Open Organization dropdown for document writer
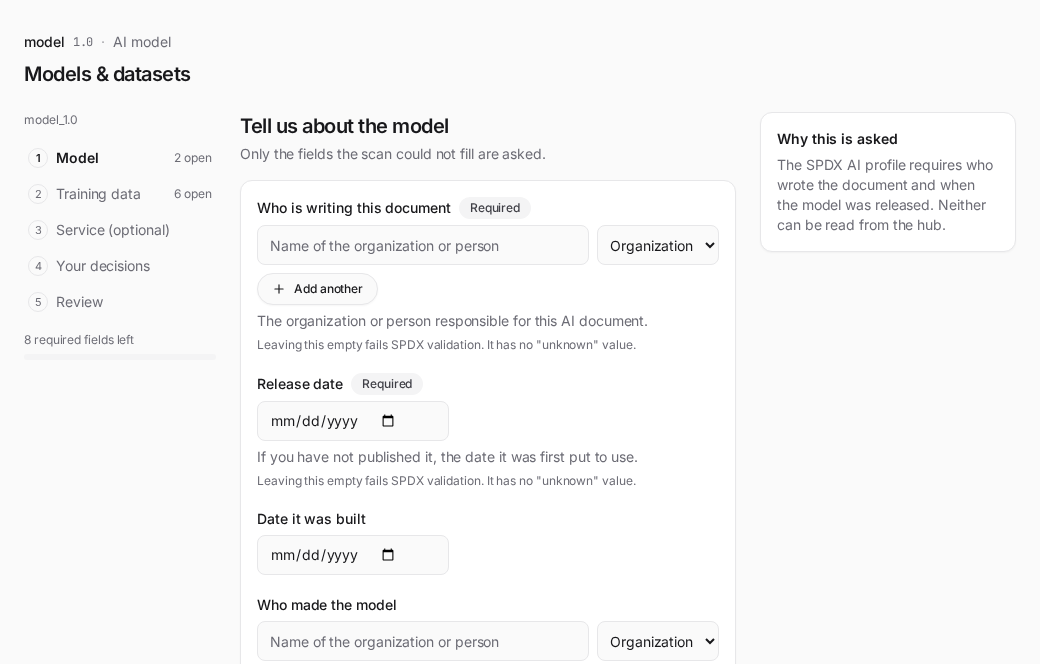Image resolution: width=1040 pixels, height=664 pixels. coord(658,245)
